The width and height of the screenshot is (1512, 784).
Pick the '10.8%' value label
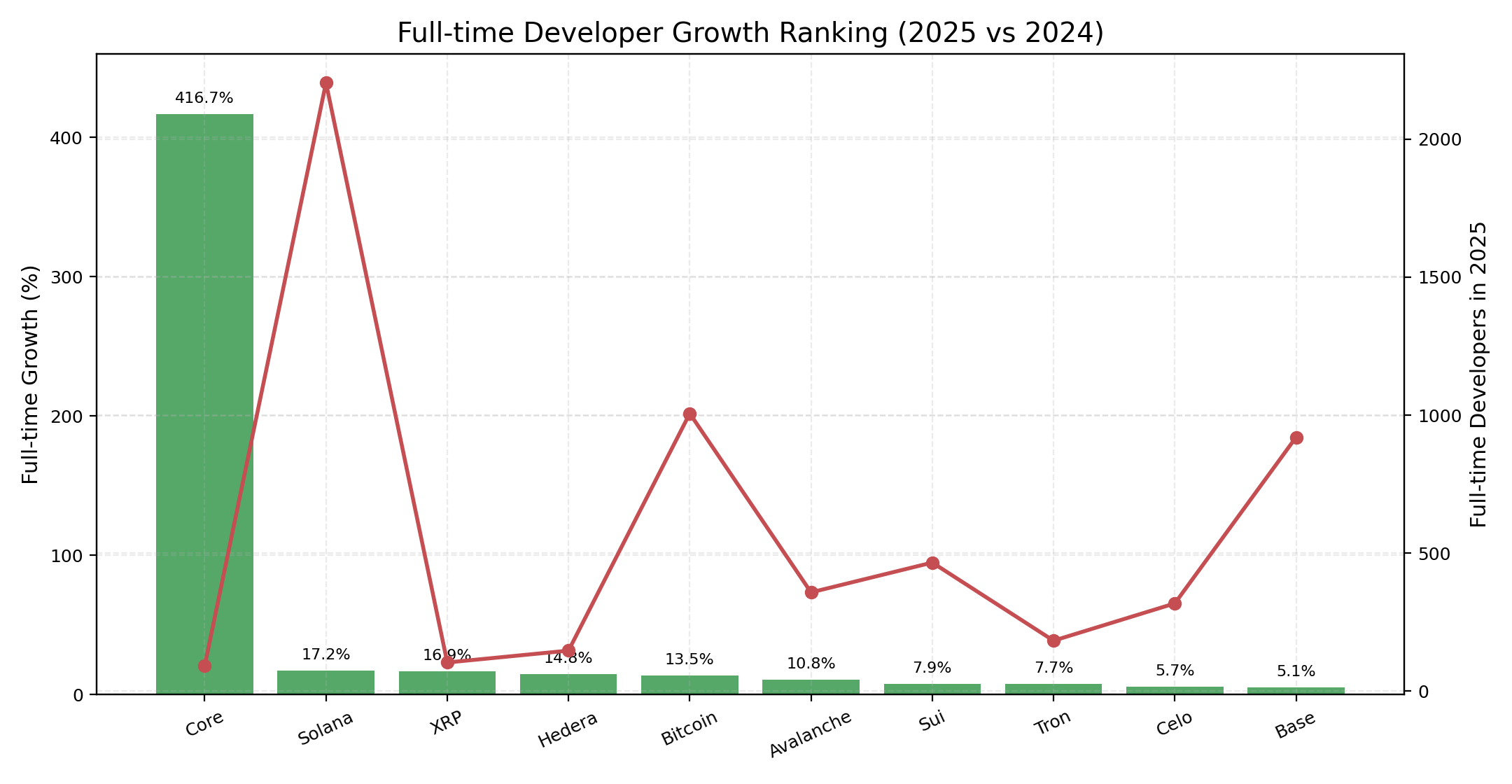811,664
